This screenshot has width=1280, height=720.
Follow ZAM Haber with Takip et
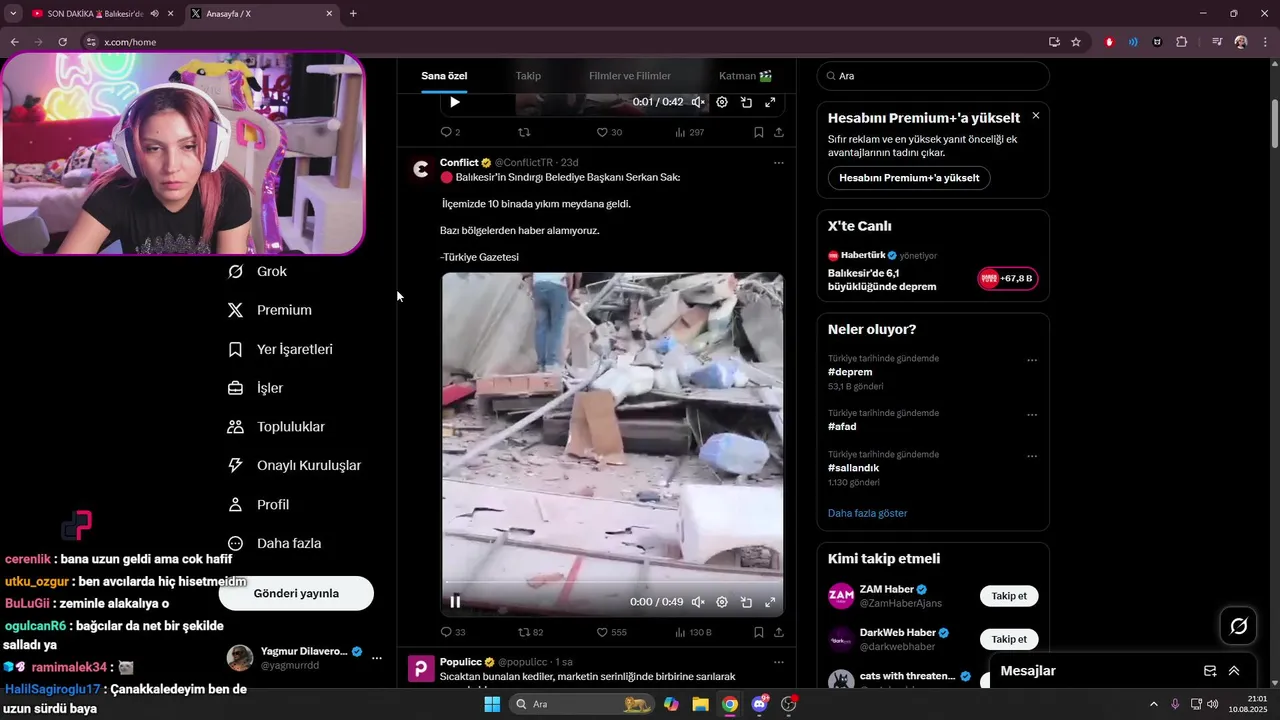click(x=1009, y=596)
